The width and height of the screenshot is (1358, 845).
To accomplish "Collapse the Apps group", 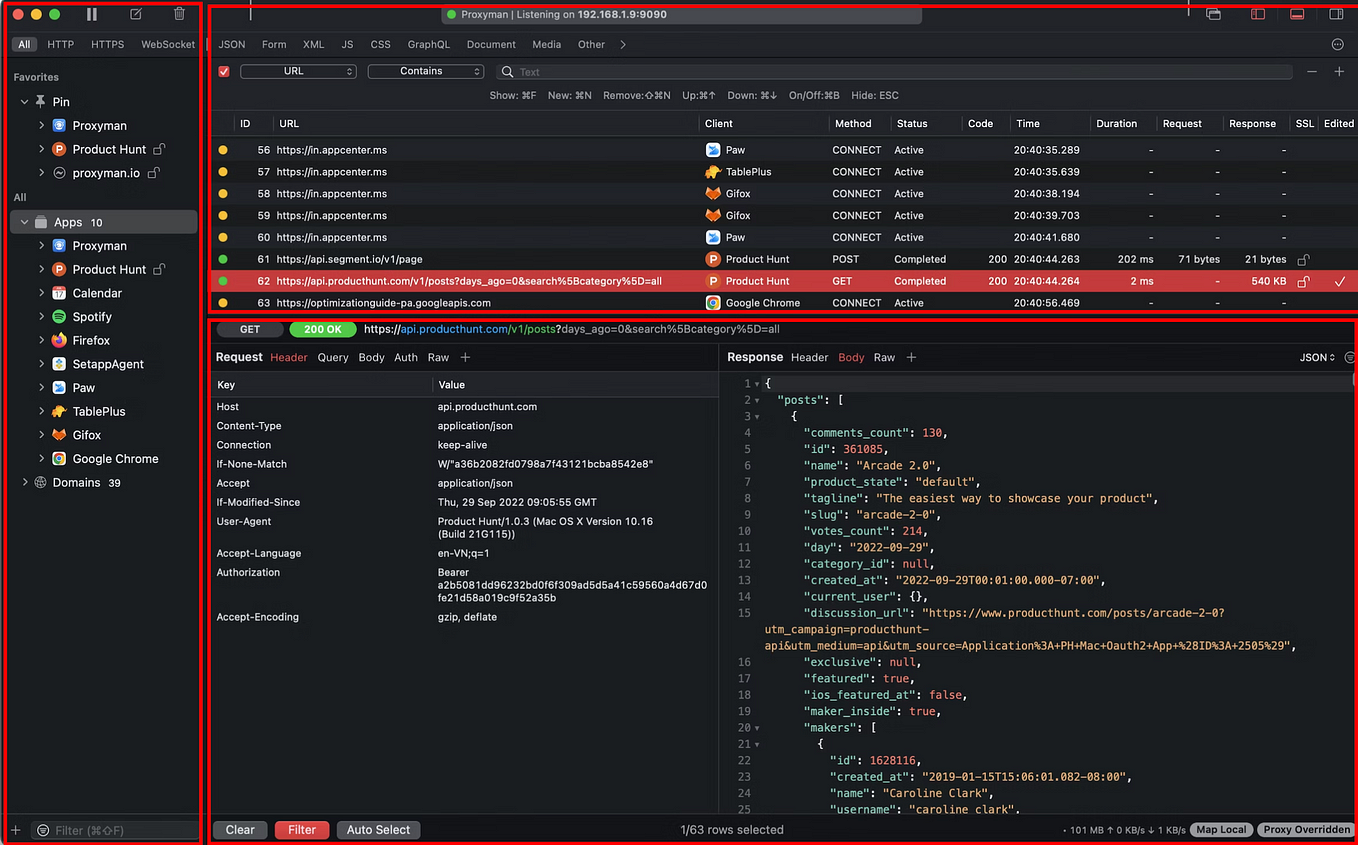I will 25,222.
